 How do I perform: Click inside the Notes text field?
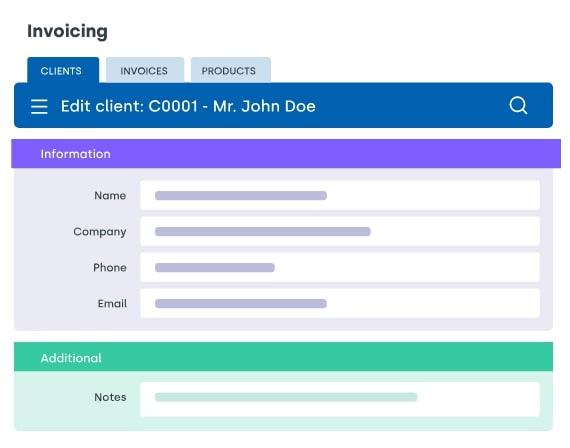coord(340,399)
